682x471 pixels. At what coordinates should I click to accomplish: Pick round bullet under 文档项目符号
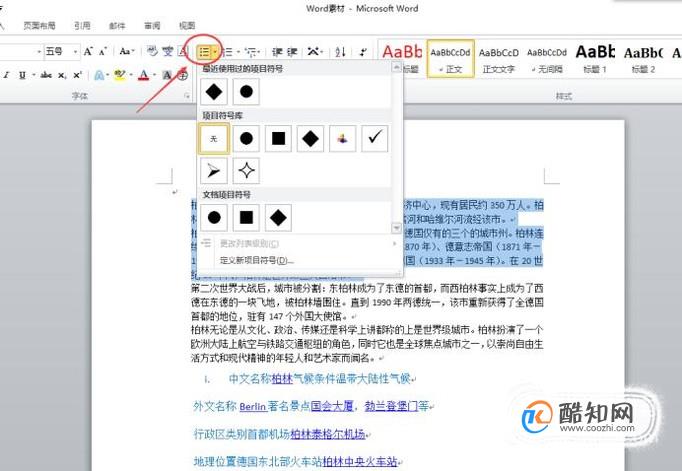click(214, 217)
